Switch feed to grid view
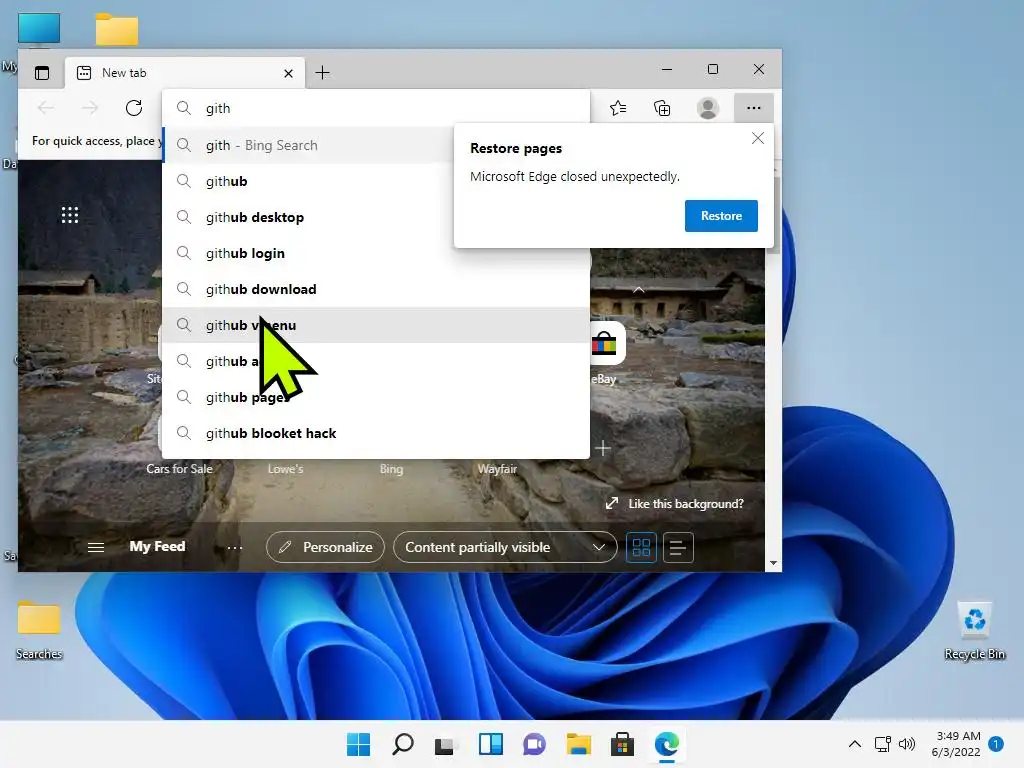The height and width of the screenshot is (768, 1024). point(641,547)
